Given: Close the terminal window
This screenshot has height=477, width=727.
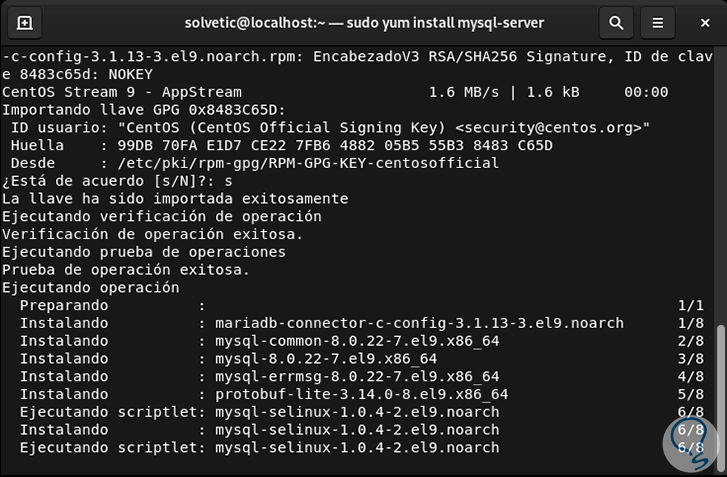Looking at the screenshot, I should point(703,22).
